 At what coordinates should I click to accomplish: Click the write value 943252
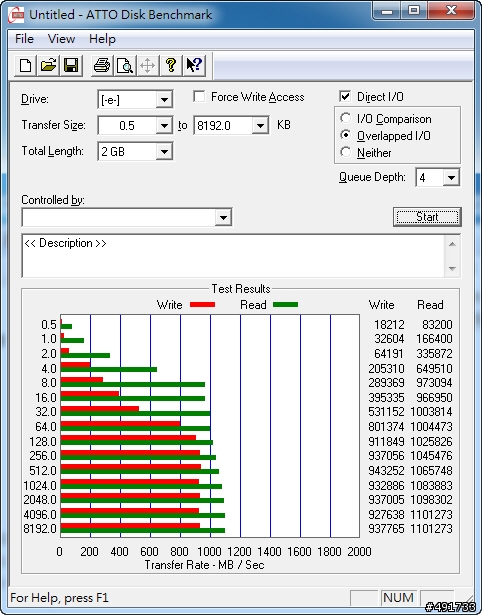point(386,470)
